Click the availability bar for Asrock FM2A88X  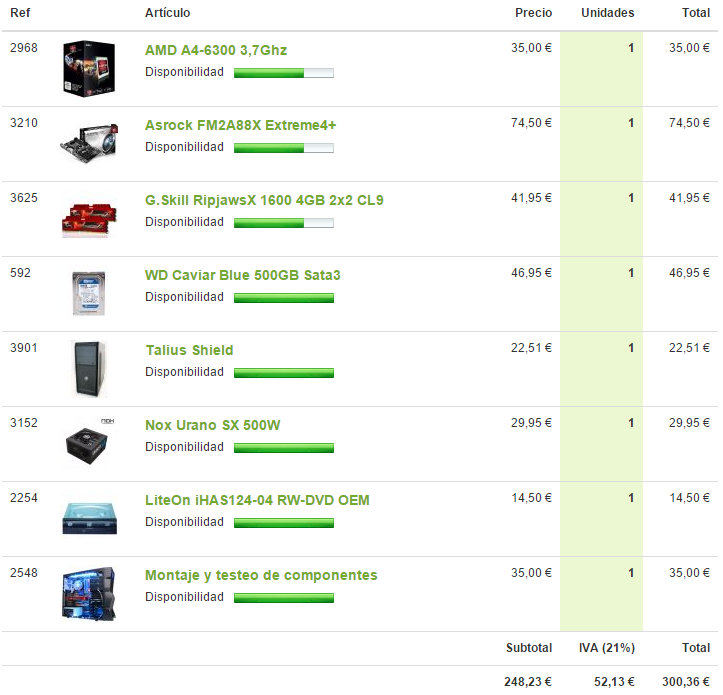(284, 148)
